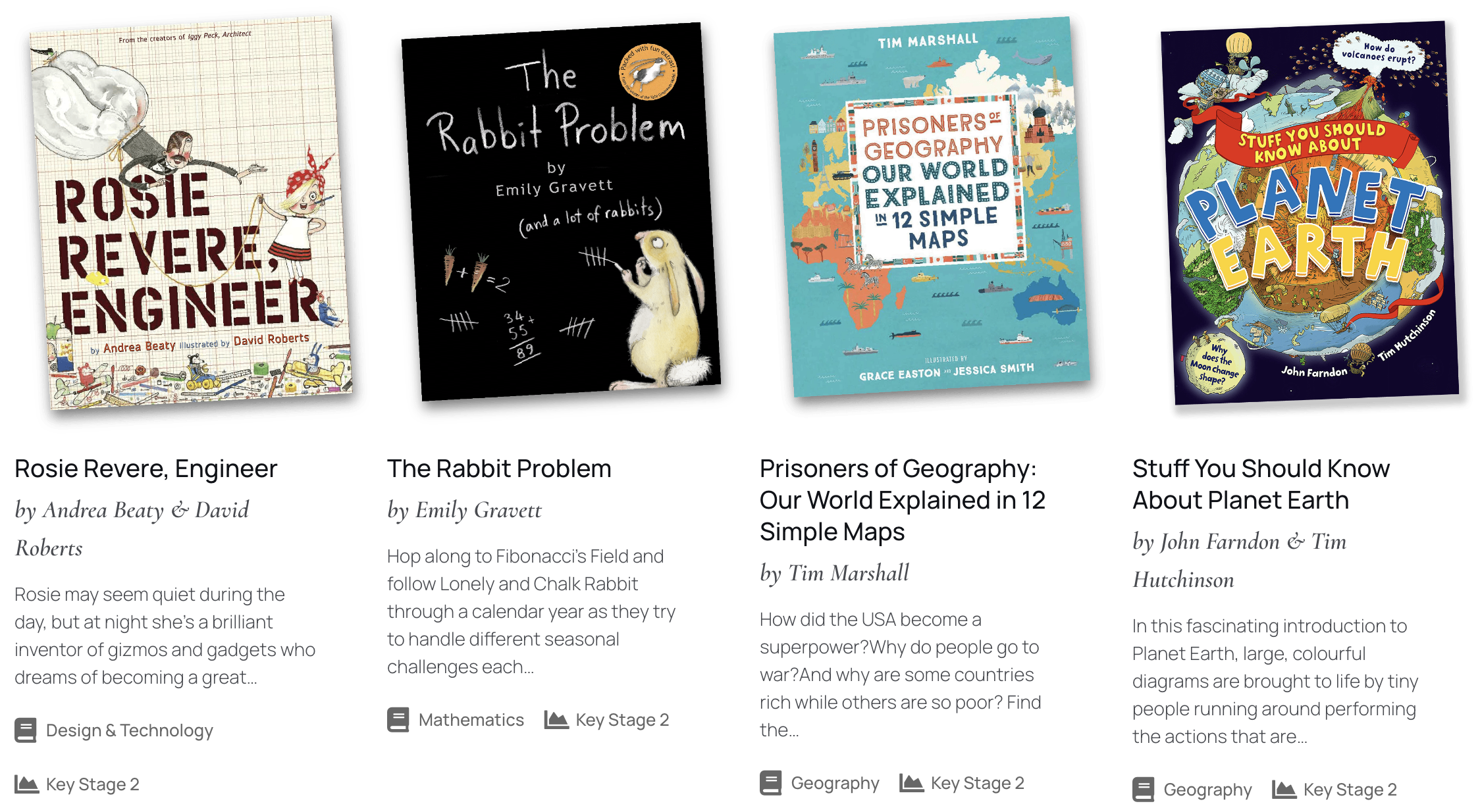This screenshot has width=1480, height=812.
Task: Open the Rosie Revere, Engineer title link
Action: pyautogui.click(x=146, y=469)
